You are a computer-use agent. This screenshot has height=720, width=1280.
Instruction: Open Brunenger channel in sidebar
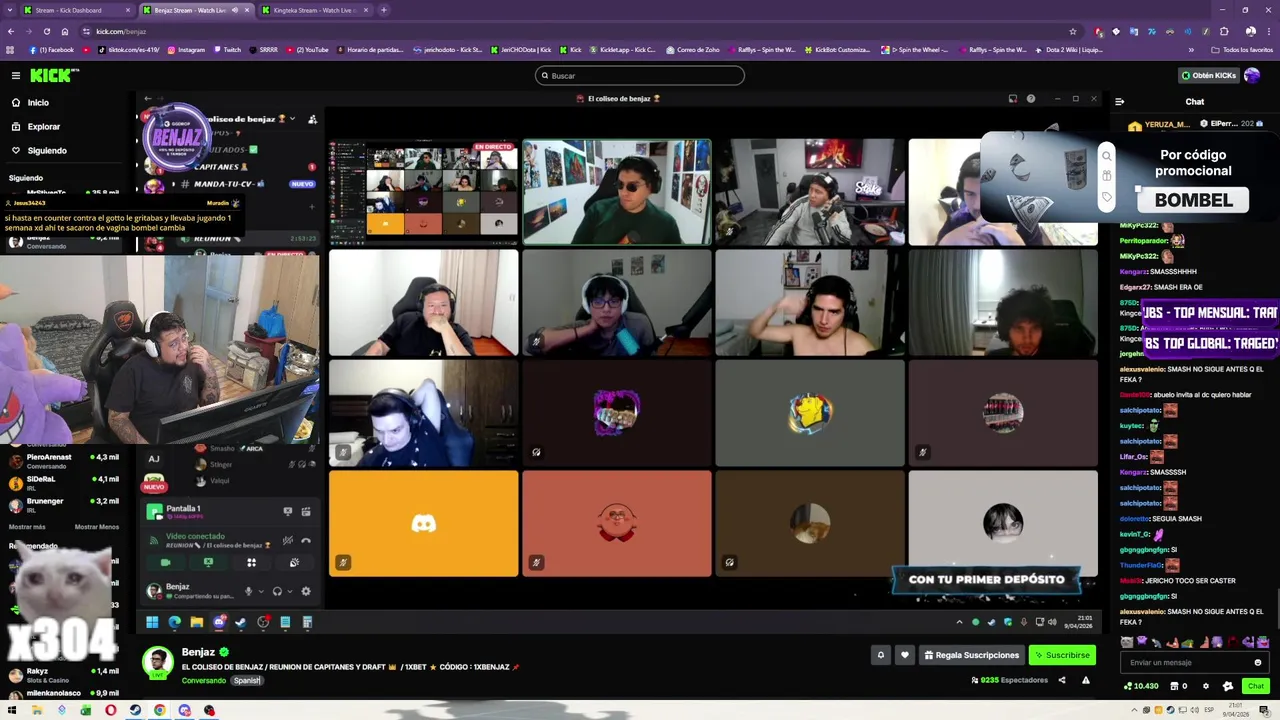pyautogui.click(x=62, y=505)
